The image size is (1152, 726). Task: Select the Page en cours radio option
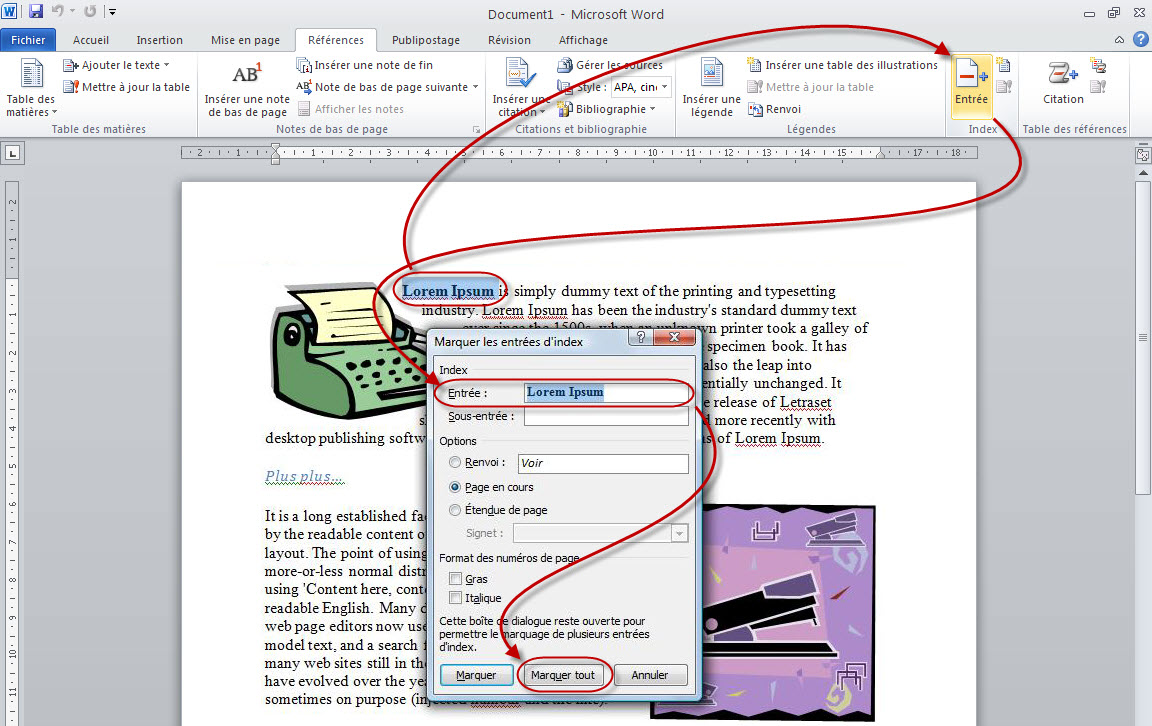tap(455, 486)
